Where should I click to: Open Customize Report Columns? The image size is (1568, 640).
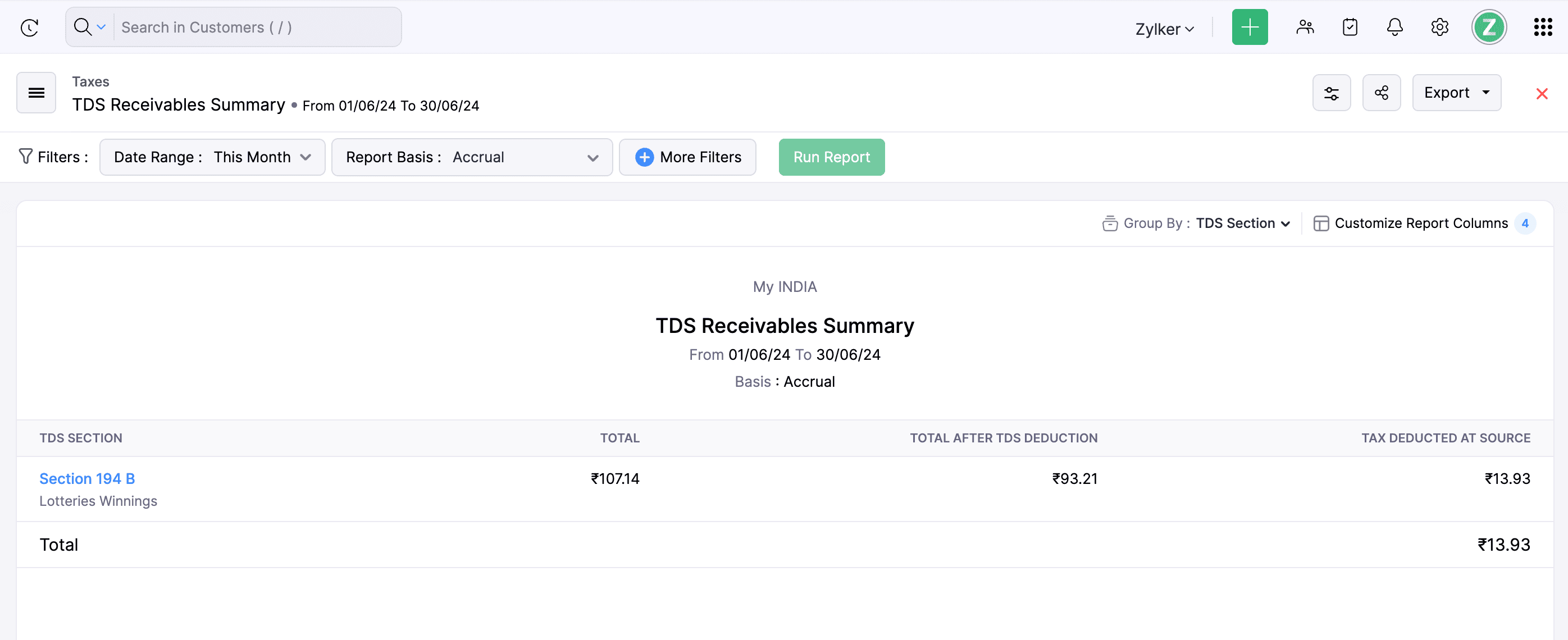(x=1421, y=223)
